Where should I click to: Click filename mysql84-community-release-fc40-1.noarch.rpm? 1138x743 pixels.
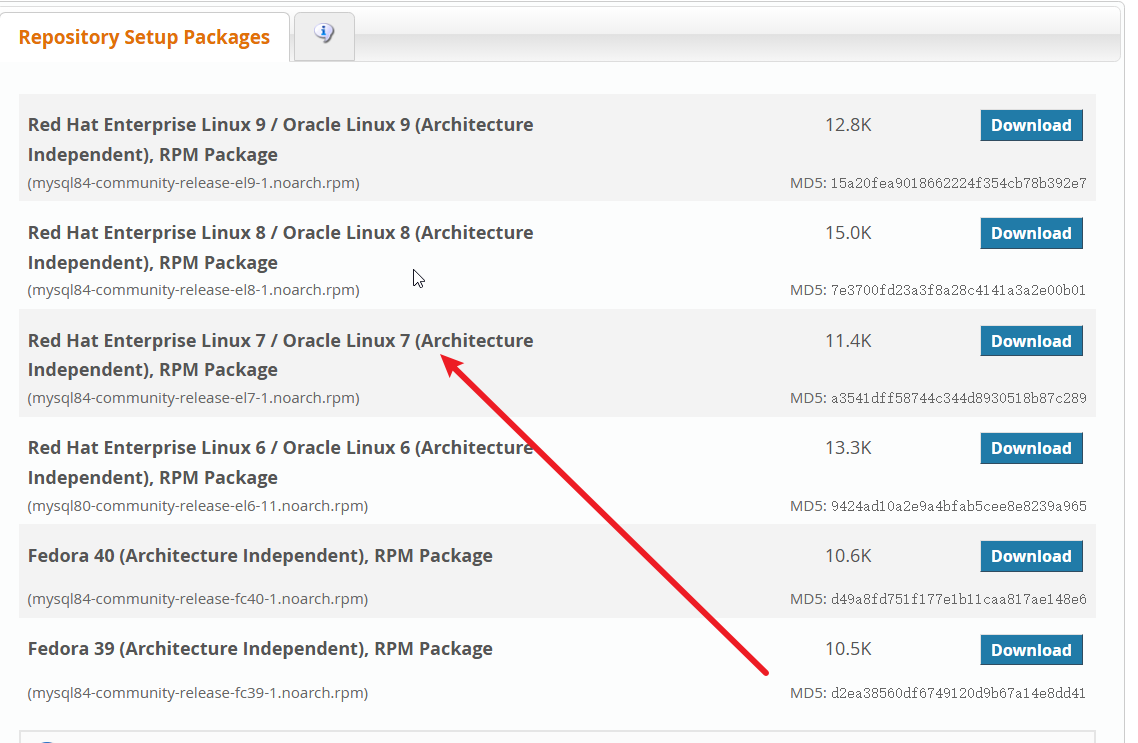[x=197, y=599]
